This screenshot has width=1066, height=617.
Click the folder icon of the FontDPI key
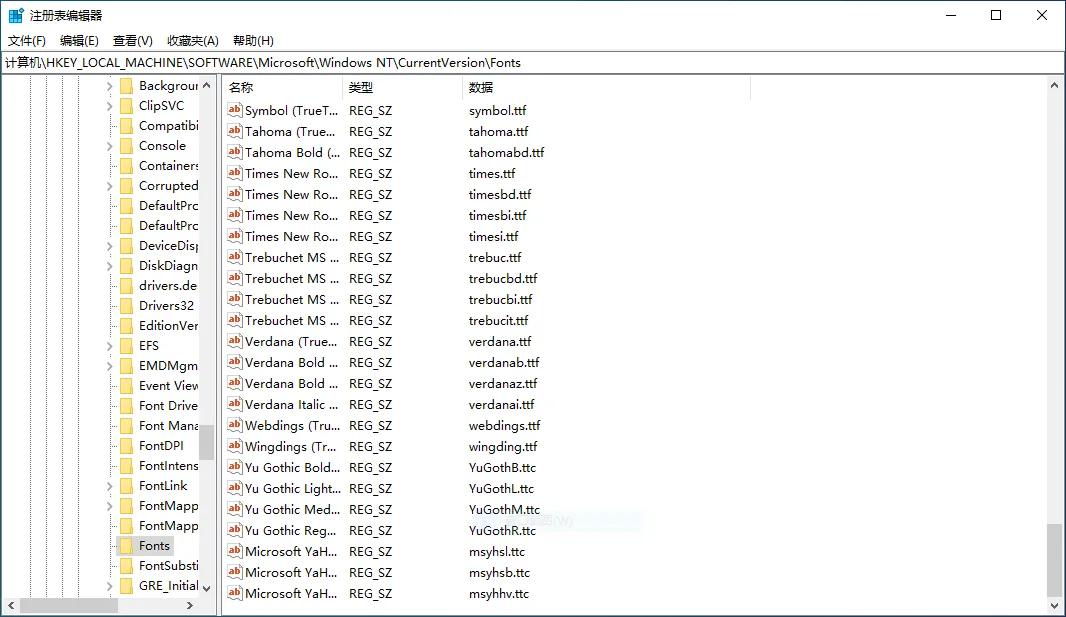[x=126, y=446]
